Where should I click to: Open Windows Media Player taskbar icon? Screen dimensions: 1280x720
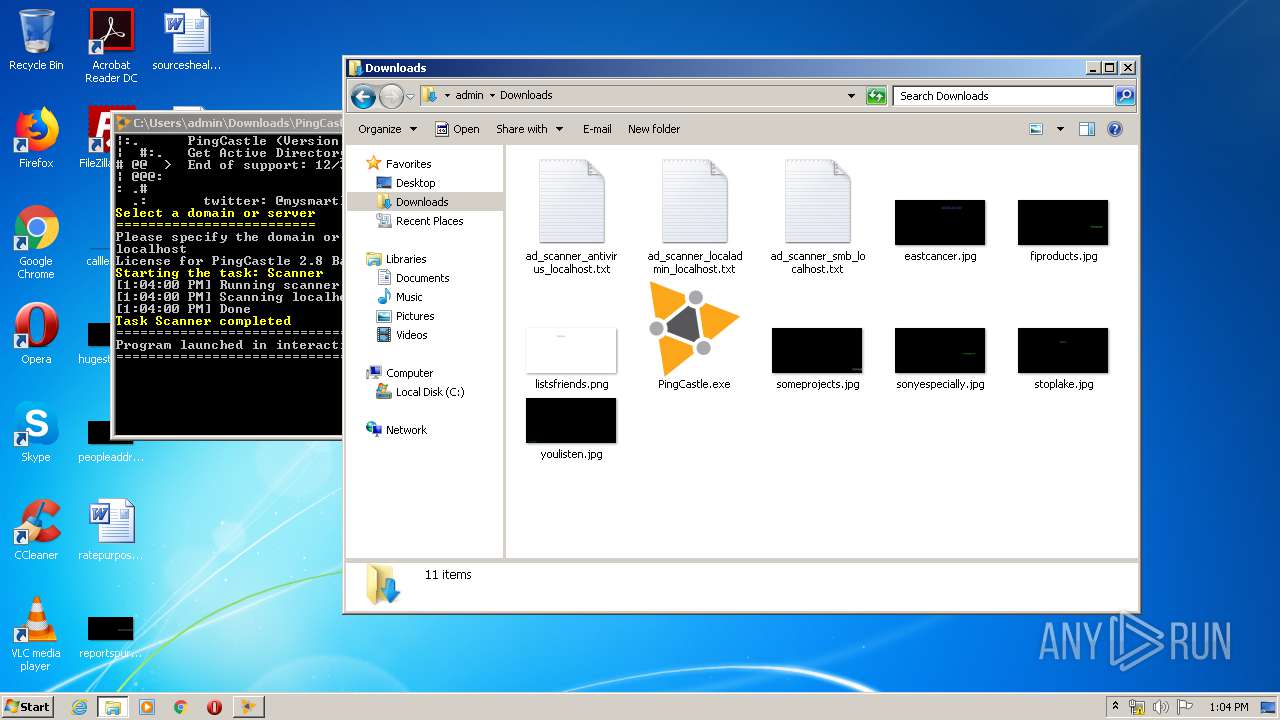(x=147, y=707)
